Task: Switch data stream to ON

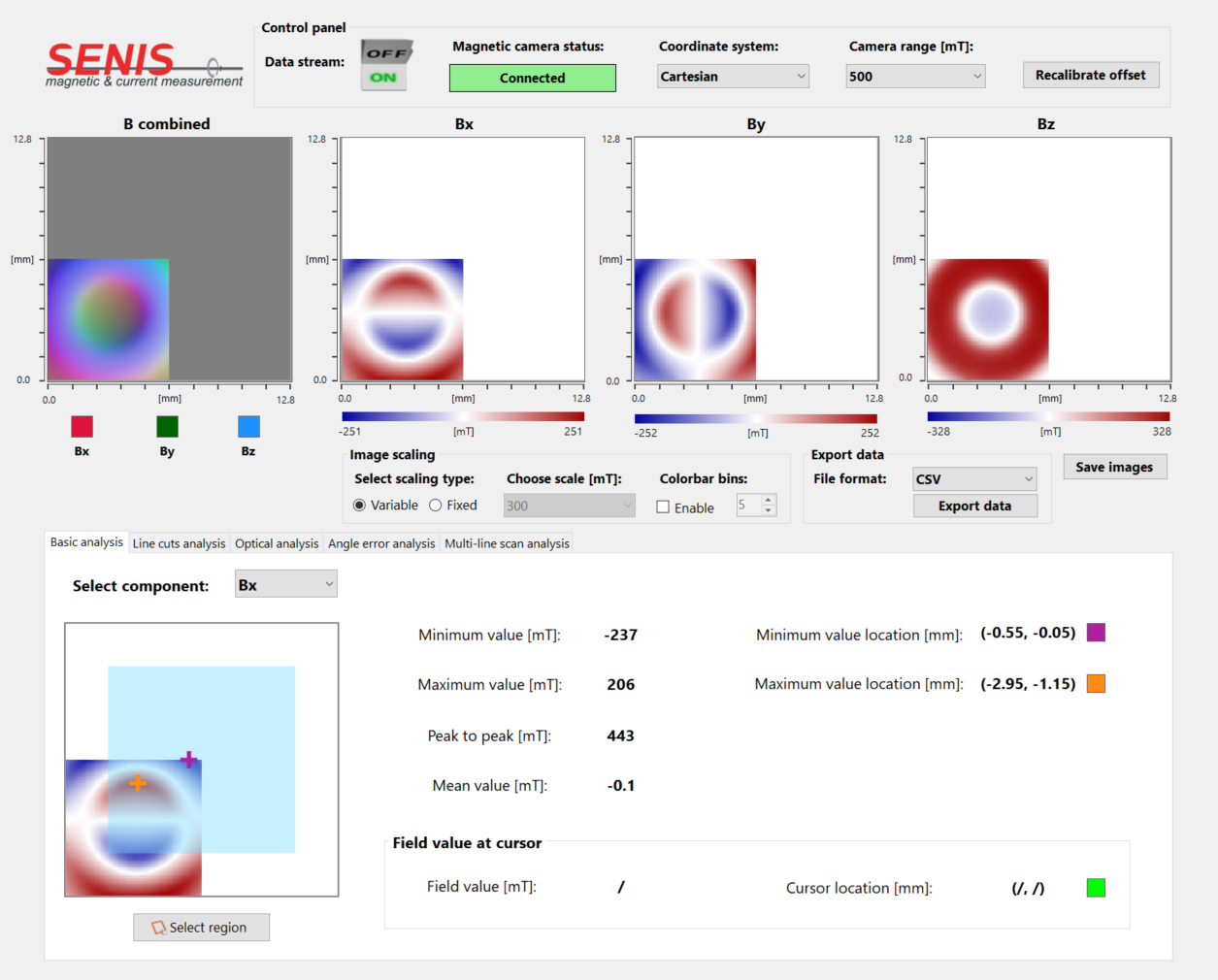Action: pos(384,78)
